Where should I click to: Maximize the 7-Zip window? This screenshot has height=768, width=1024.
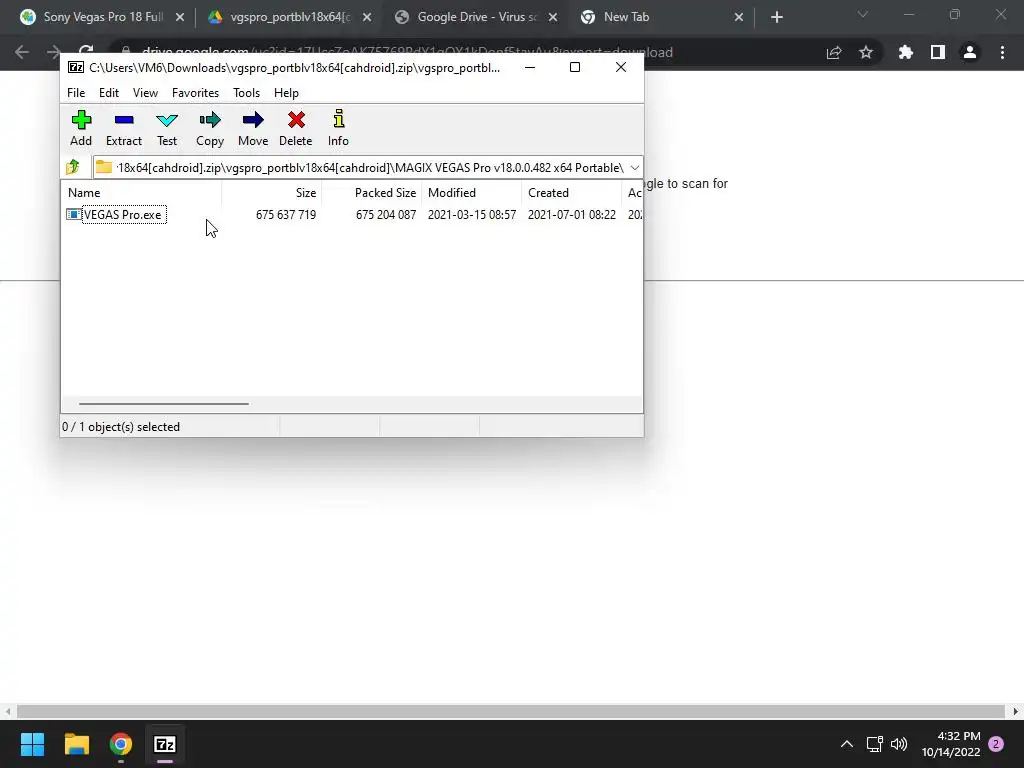(x=575, y=67)
